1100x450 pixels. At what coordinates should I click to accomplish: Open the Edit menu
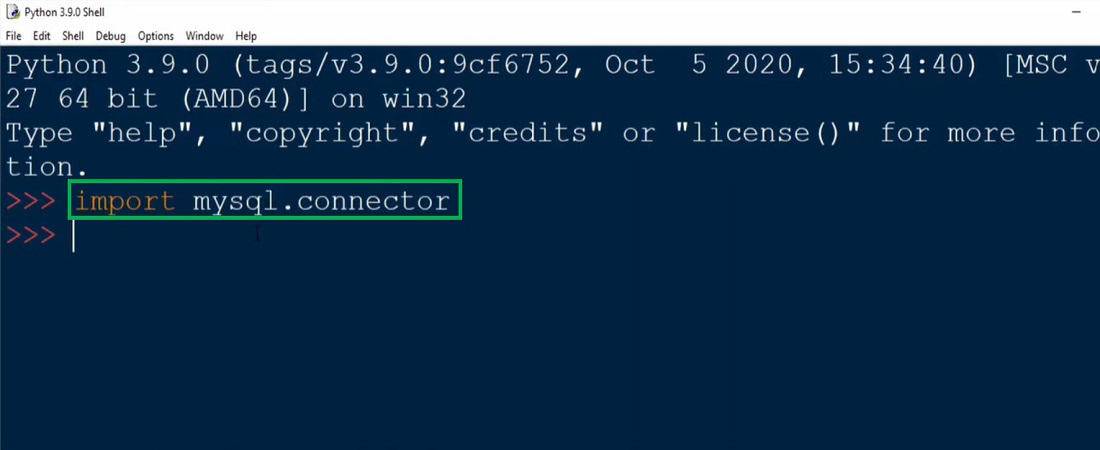(41, 36)
